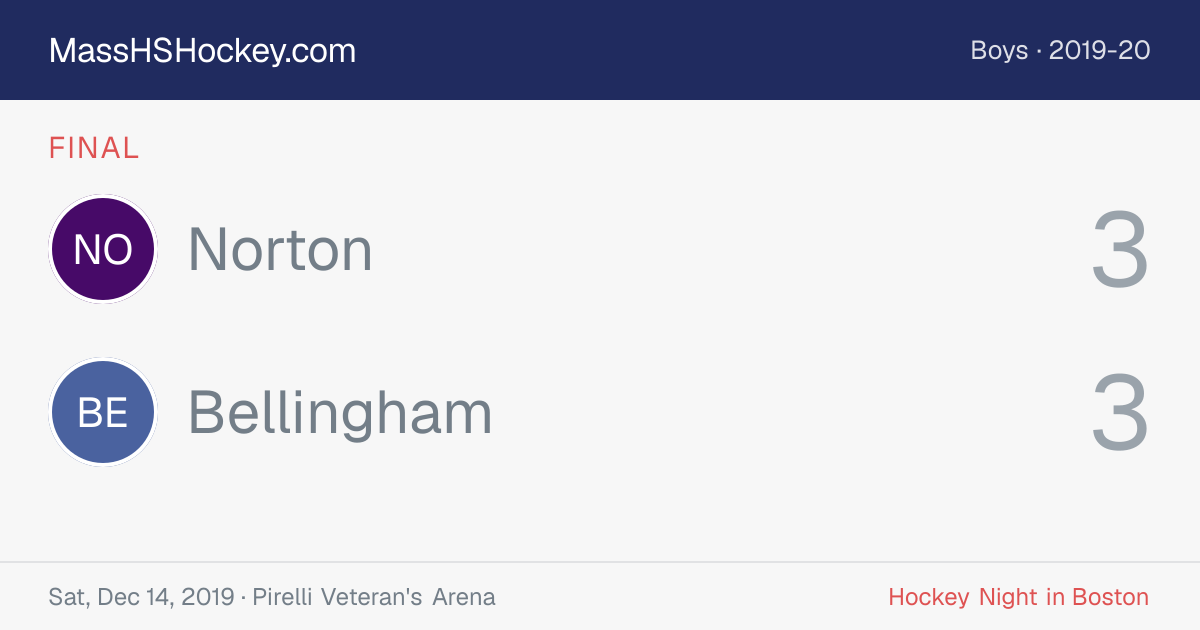
Task: Select the blue BE team logo
Action: [102, 413]
